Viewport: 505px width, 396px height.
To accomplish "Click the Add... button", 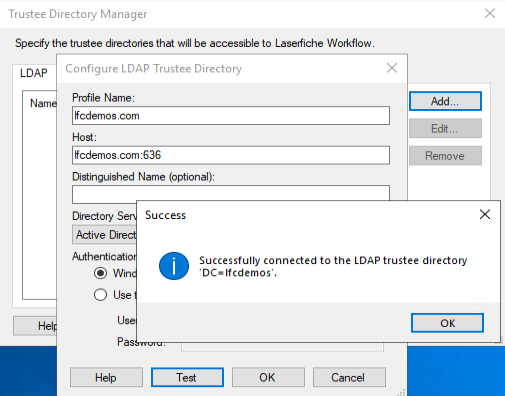I will [x=445, y=101].
